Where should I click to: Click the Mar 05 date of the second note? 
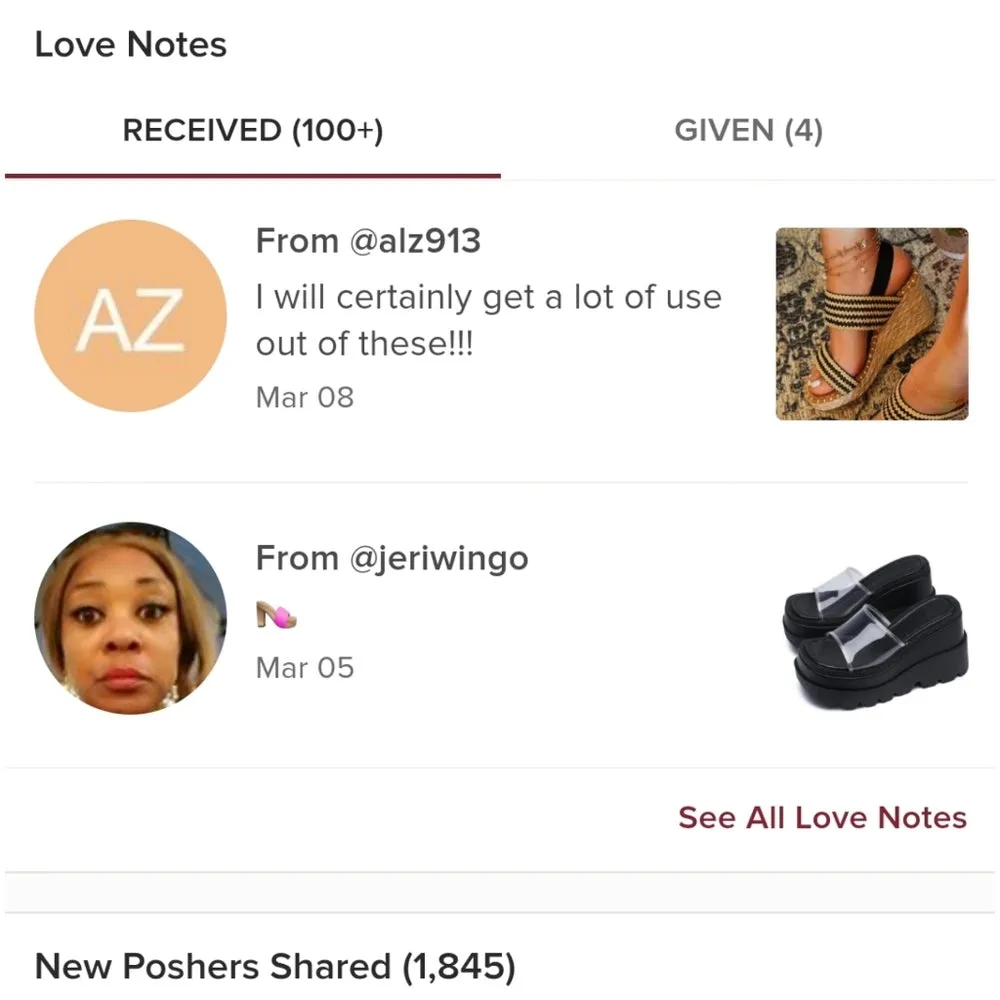305,668
